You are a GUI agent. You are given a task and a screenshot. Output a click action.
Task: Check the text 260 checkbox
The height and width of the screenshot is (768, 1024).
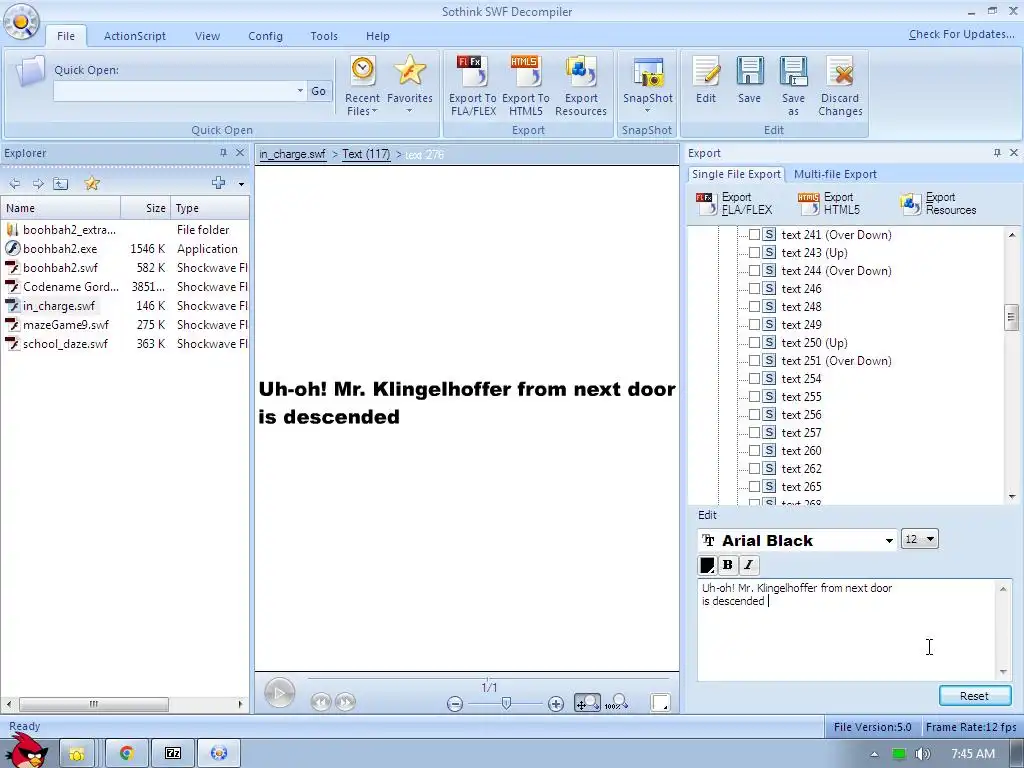tap(754, 451)
